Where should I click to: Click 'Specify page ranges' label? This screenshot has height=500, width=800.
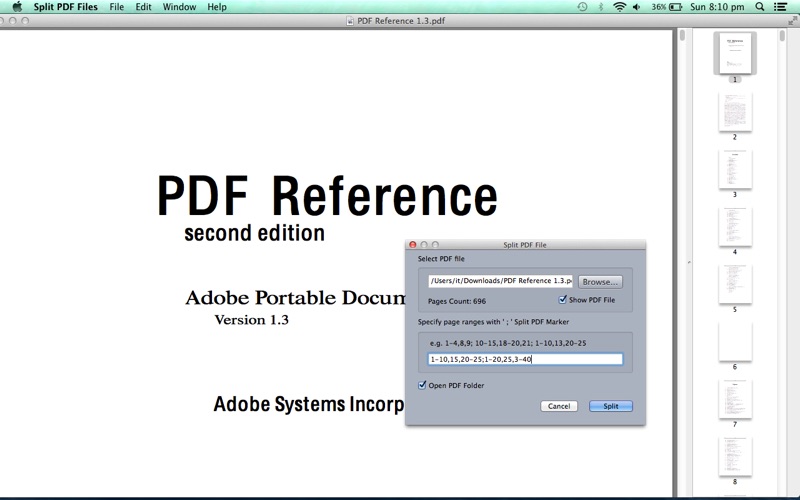coord(493,321)
